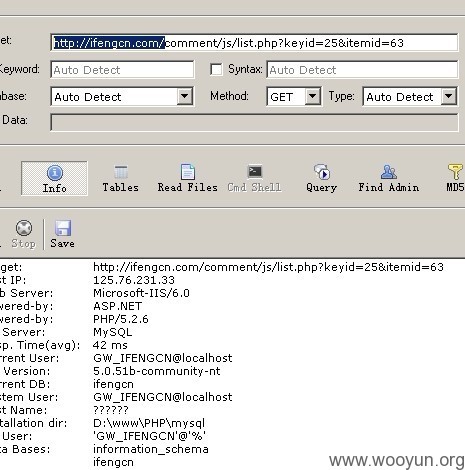Select the ifengcn database entry

(x=113, y=462)
